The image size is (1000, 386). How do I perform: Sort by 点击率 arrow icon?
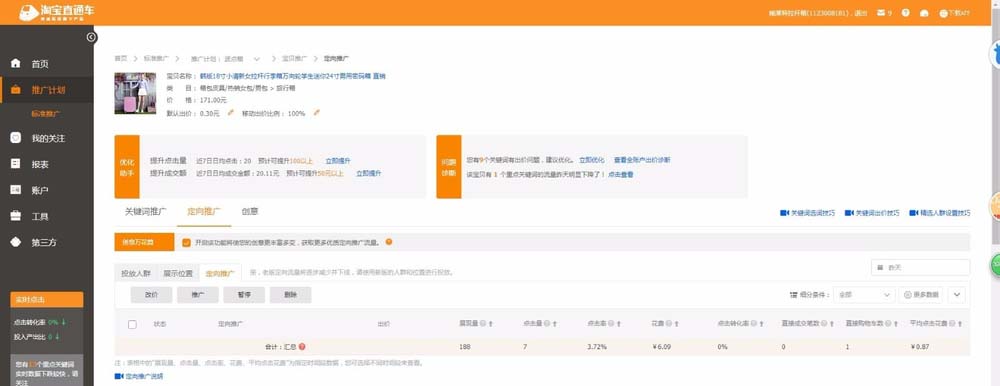click(619, 324)
